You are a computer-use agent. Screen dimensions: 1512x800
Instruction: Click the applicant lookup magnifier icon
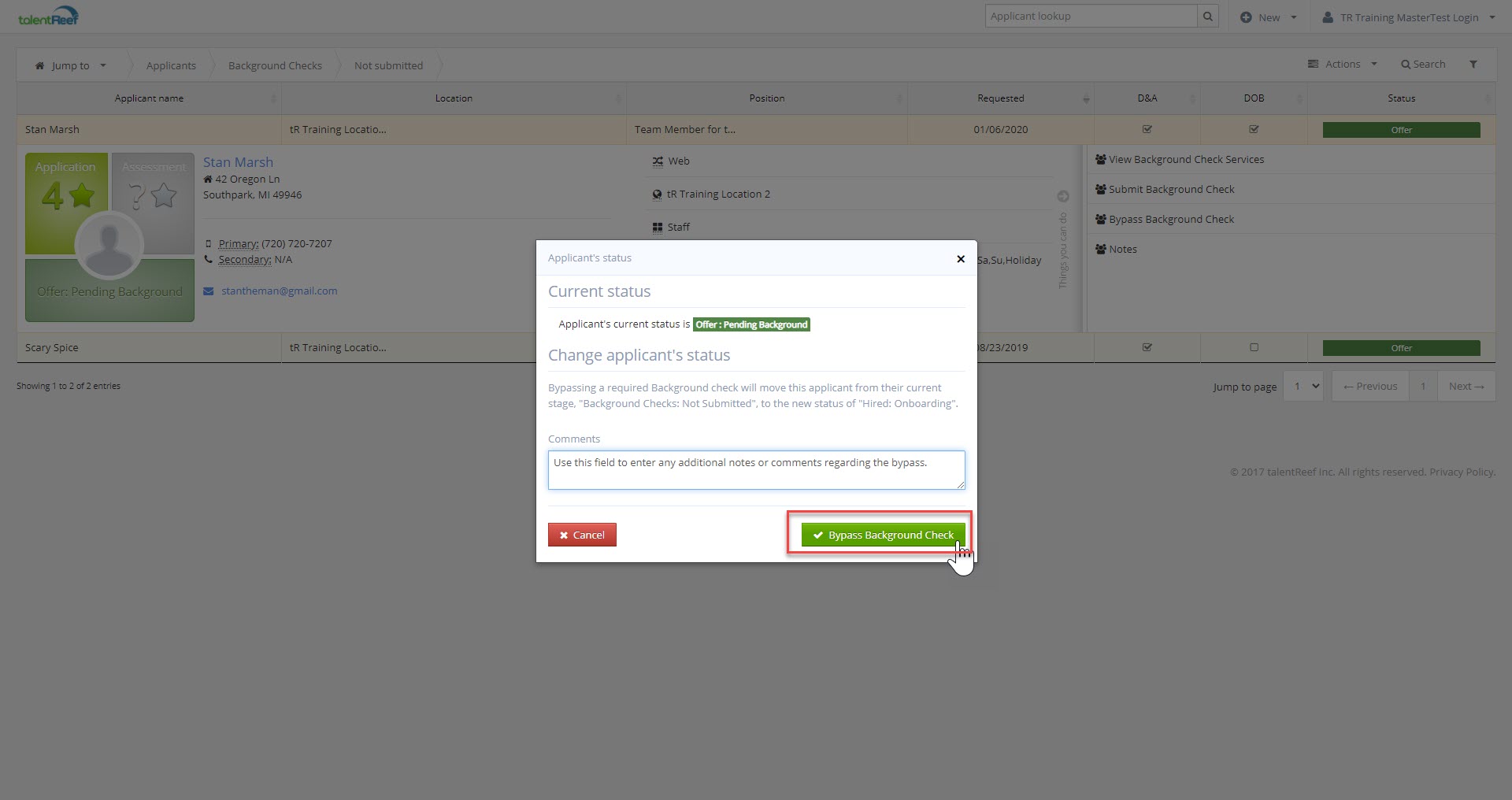click(1207, 17)
